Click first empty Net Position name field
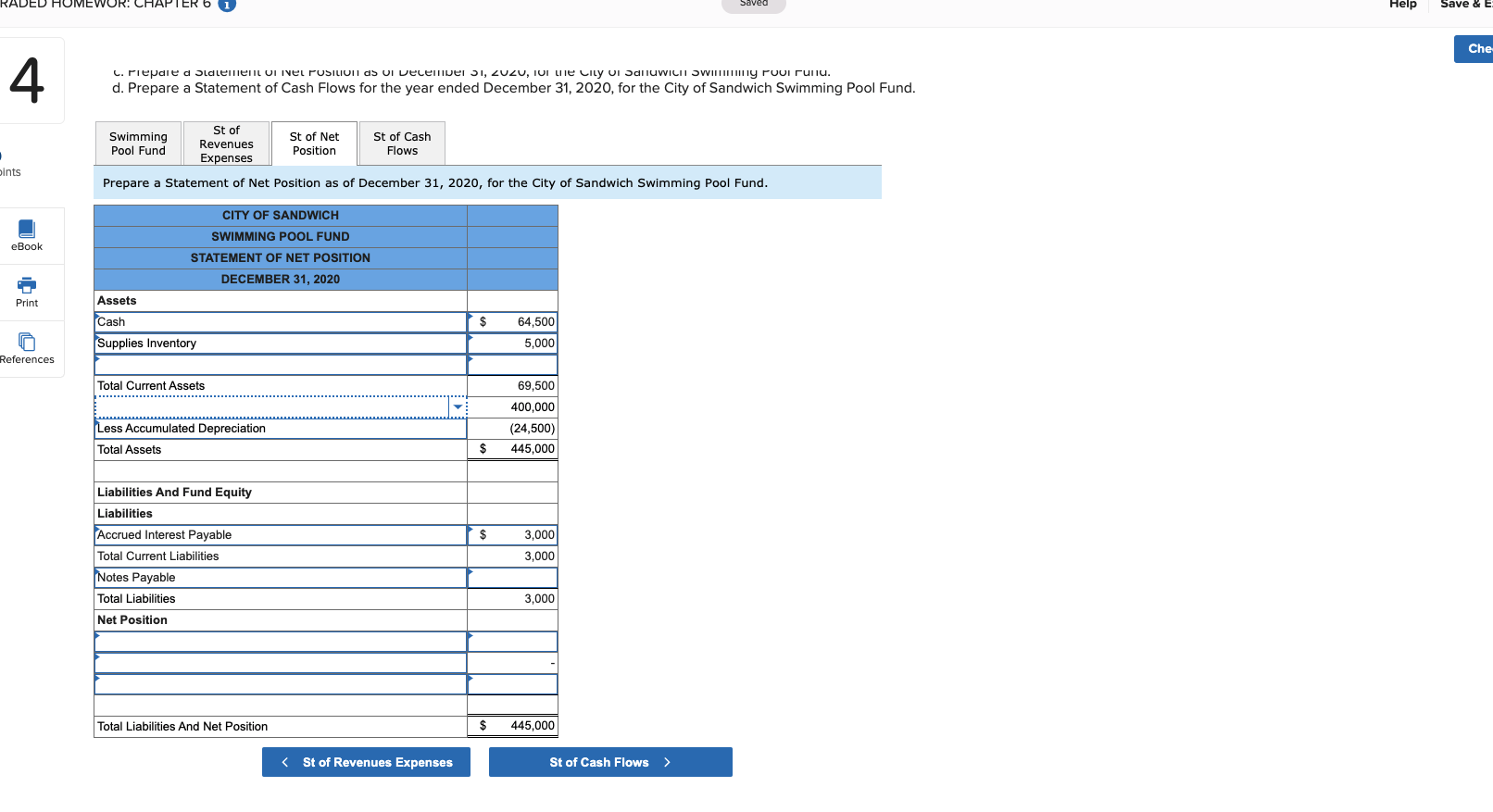The width and height of the screenshot is (1493, 812). click(x=281, y=642)
